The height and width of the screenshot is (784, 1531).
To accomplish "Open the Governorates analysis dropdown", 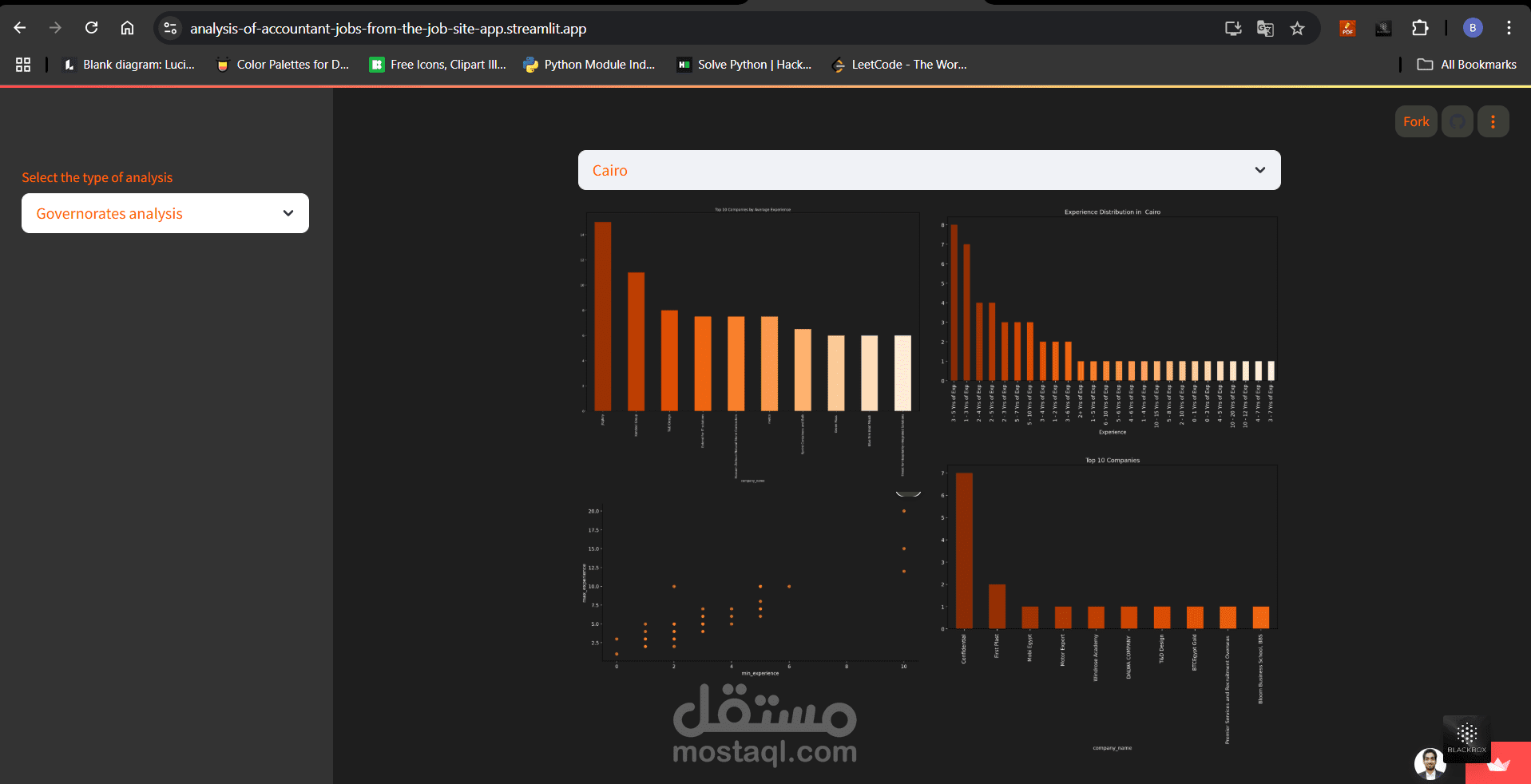I will [x=165, y=213].
